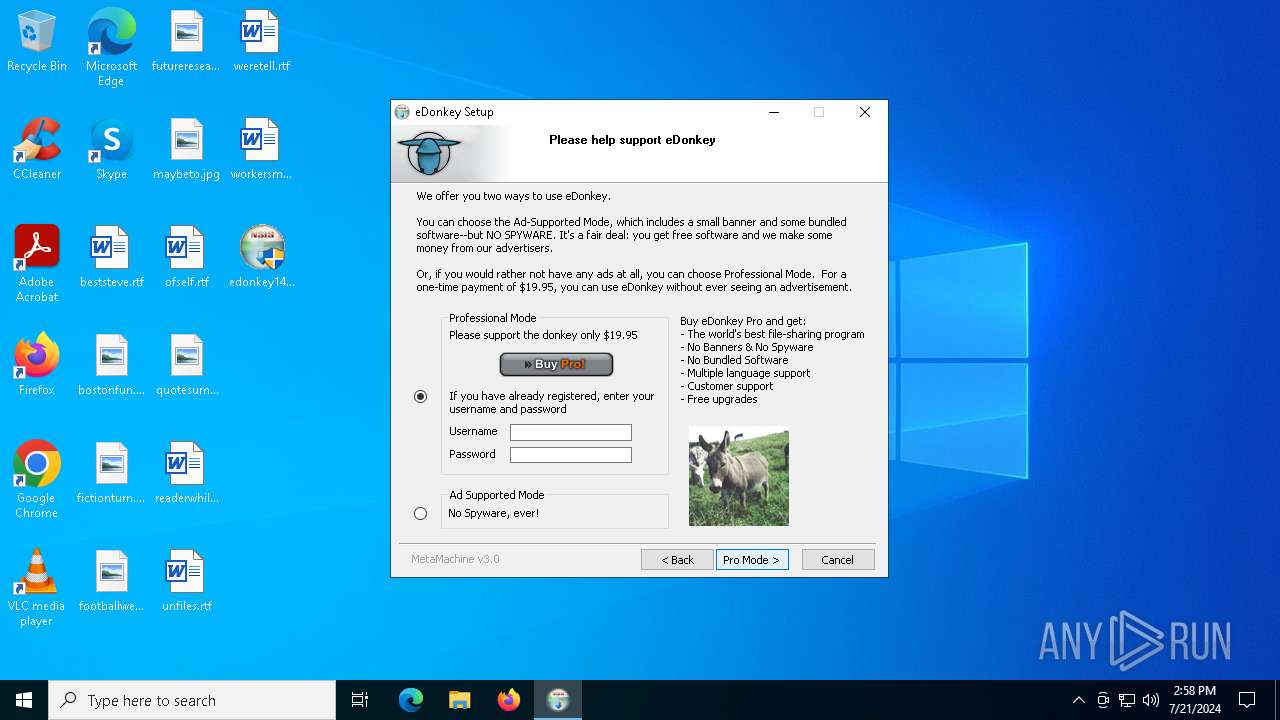This screenshot has width=1280, height=720.
Task: Click the 'No Spyware, ever!' text
Action: (493, 513)
